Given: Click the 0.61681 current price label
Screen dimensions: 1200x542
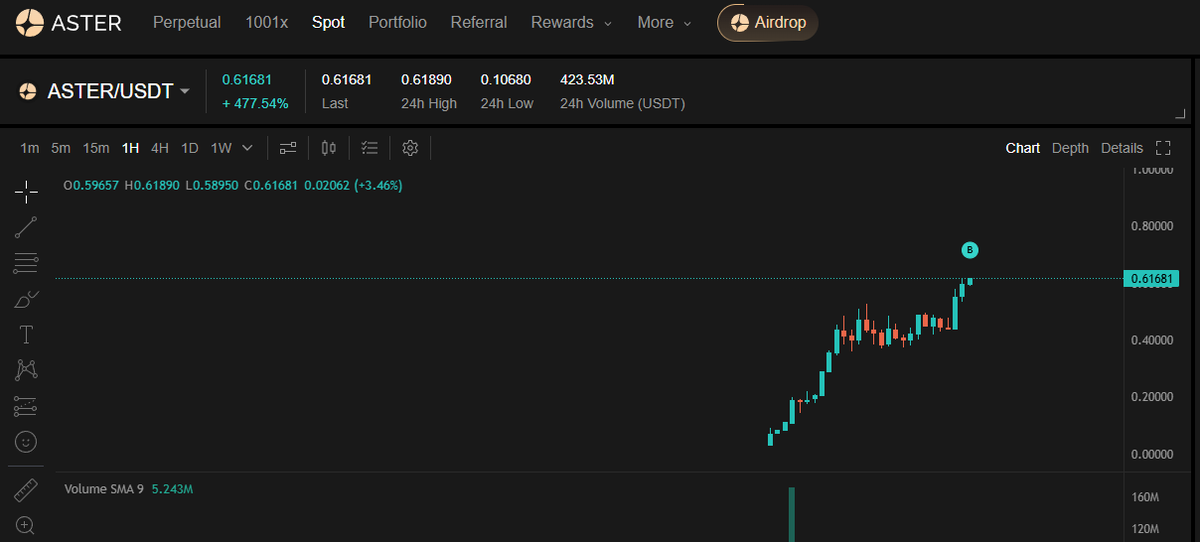Looking at the screenshot, I should pyautogui.click(x=1152, y=279).
